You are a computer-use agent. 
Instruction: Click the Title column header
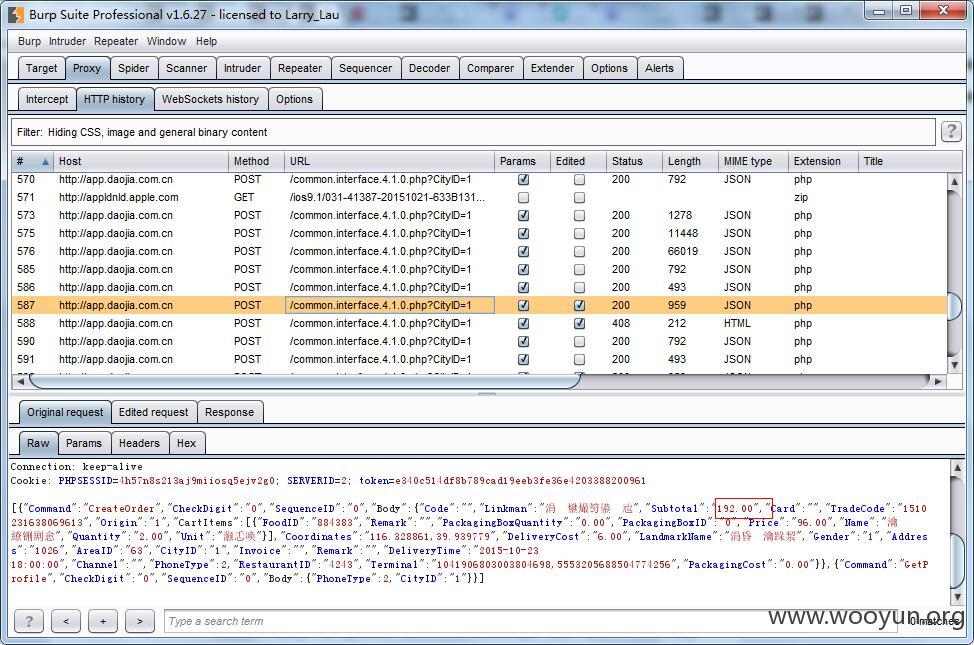point(909,162)
